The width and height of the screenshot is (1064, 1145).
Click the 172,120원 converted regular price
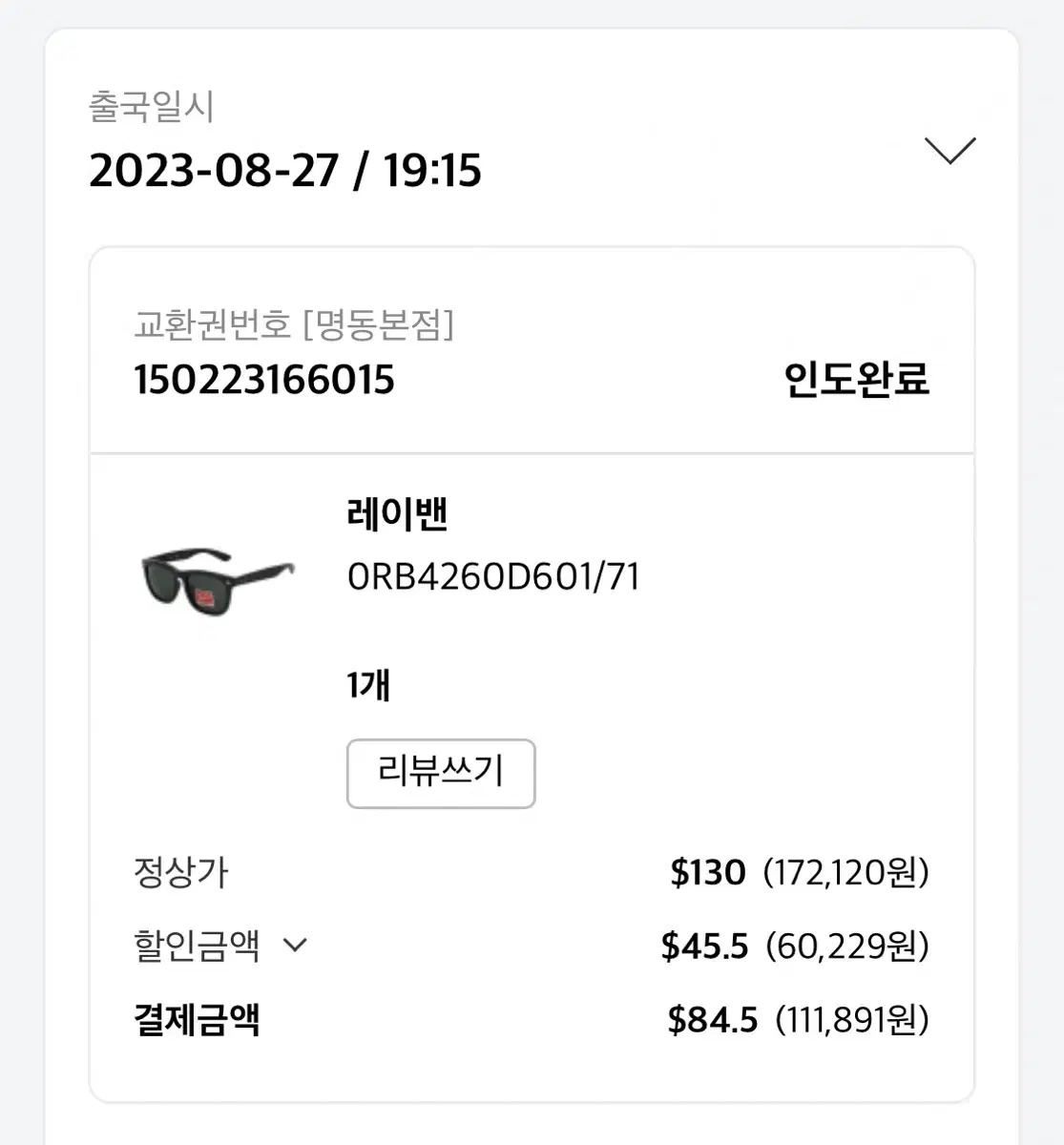(x=846, y=872)
